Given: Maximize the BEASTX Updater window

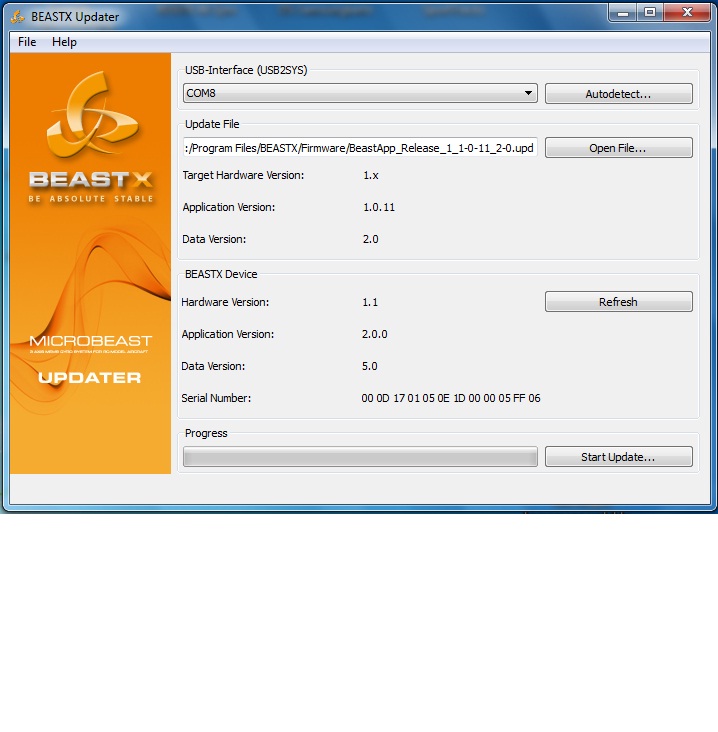Looking at the screenshot, I should click(x=650, y=12).
